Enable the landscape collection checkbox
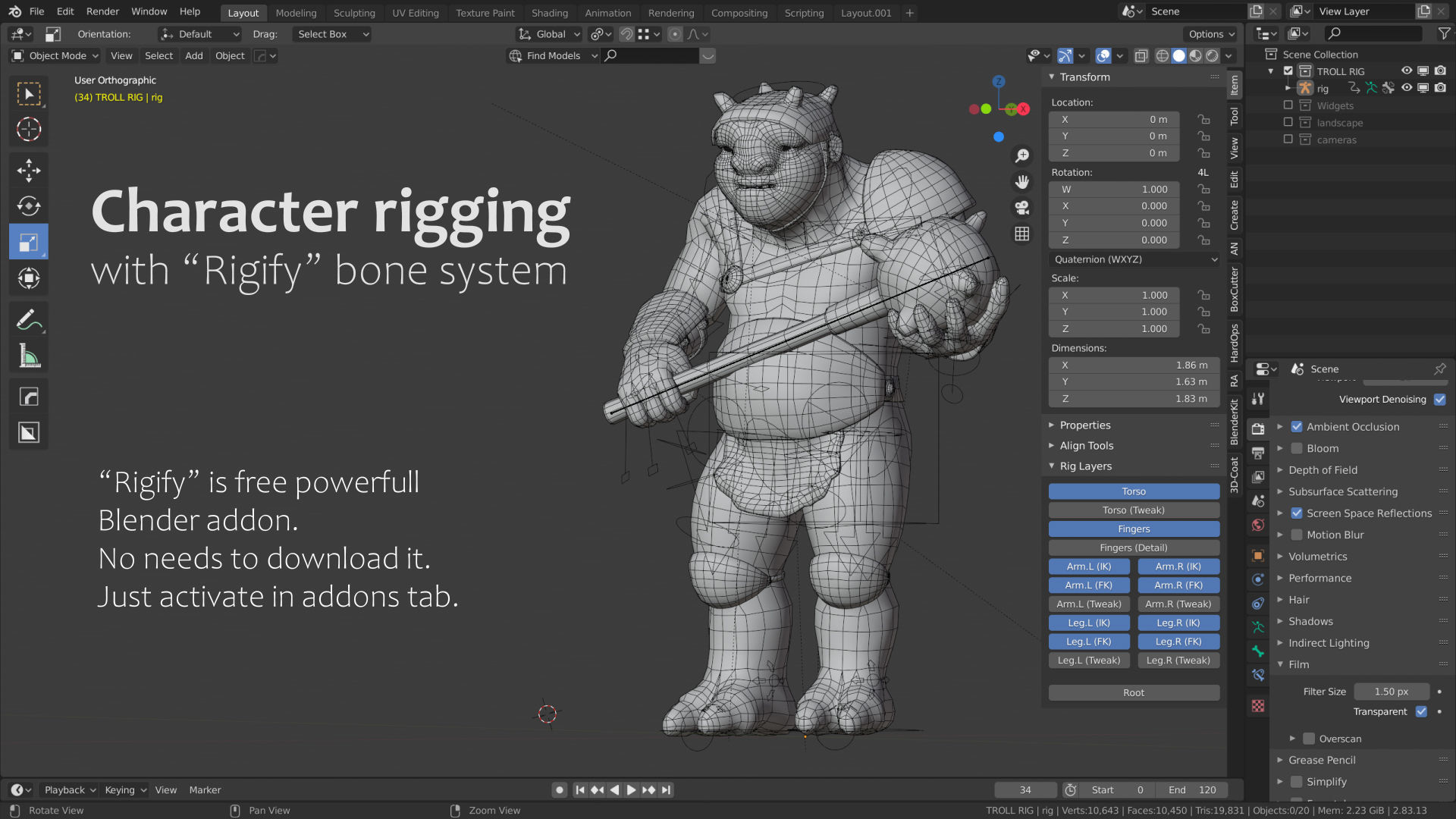Viewport: 1456px width, 819px height. tap(1288, 123)
